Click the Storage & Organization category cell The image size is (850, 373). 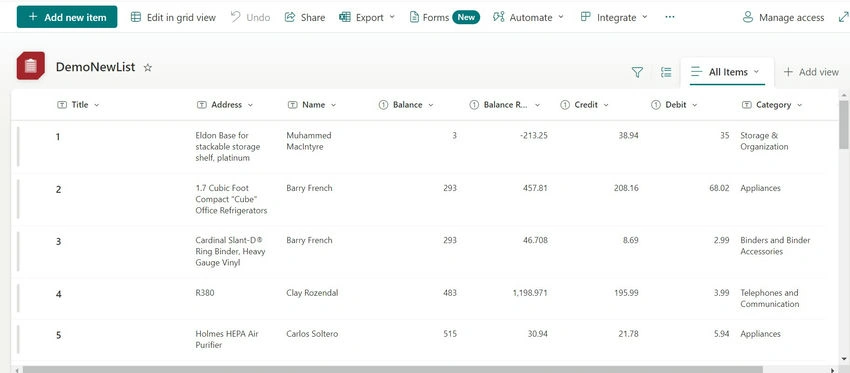[764, 141]
